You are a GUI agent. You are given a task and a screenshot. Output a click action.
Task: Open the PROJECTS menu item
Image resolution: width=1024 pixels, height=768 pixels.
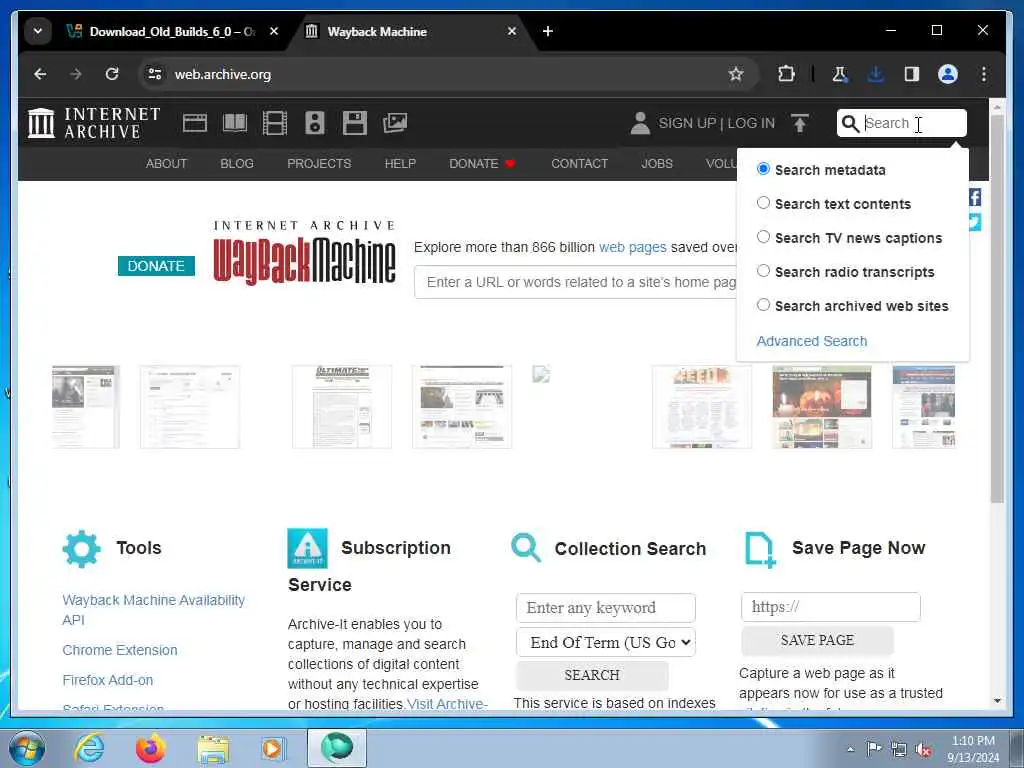pyautogui.click(x=319, y=163)
